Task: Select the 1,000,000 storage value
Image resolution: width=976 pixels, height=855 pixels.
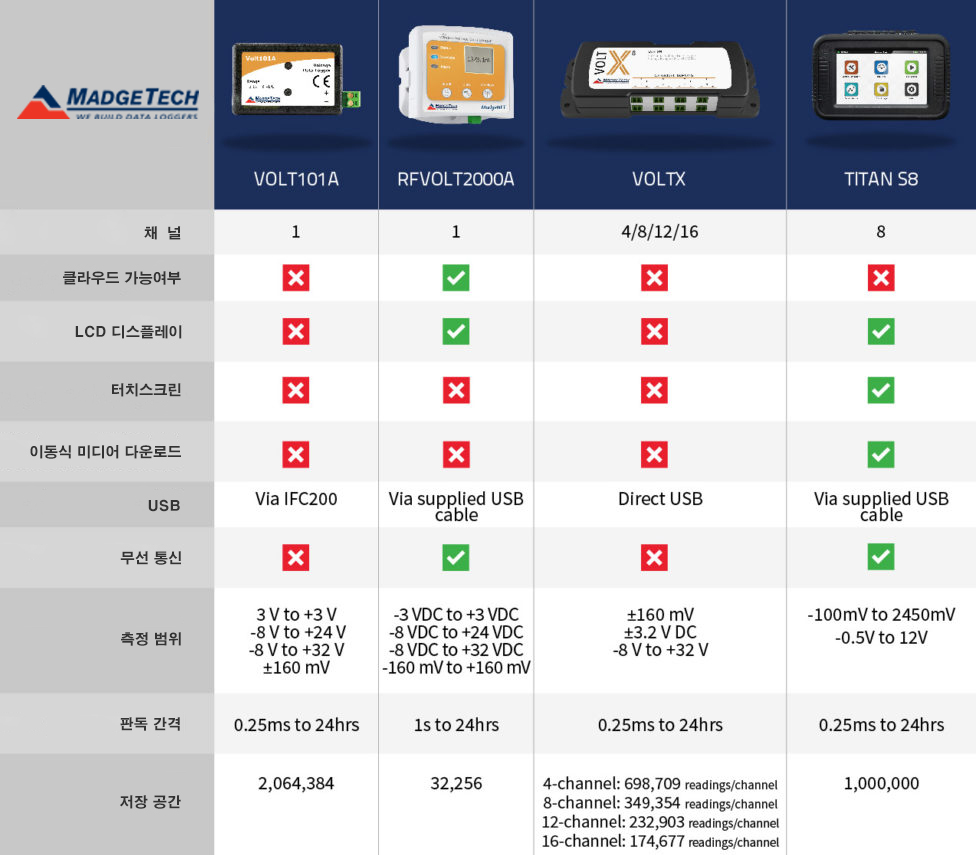Action: tap(881, 783)
